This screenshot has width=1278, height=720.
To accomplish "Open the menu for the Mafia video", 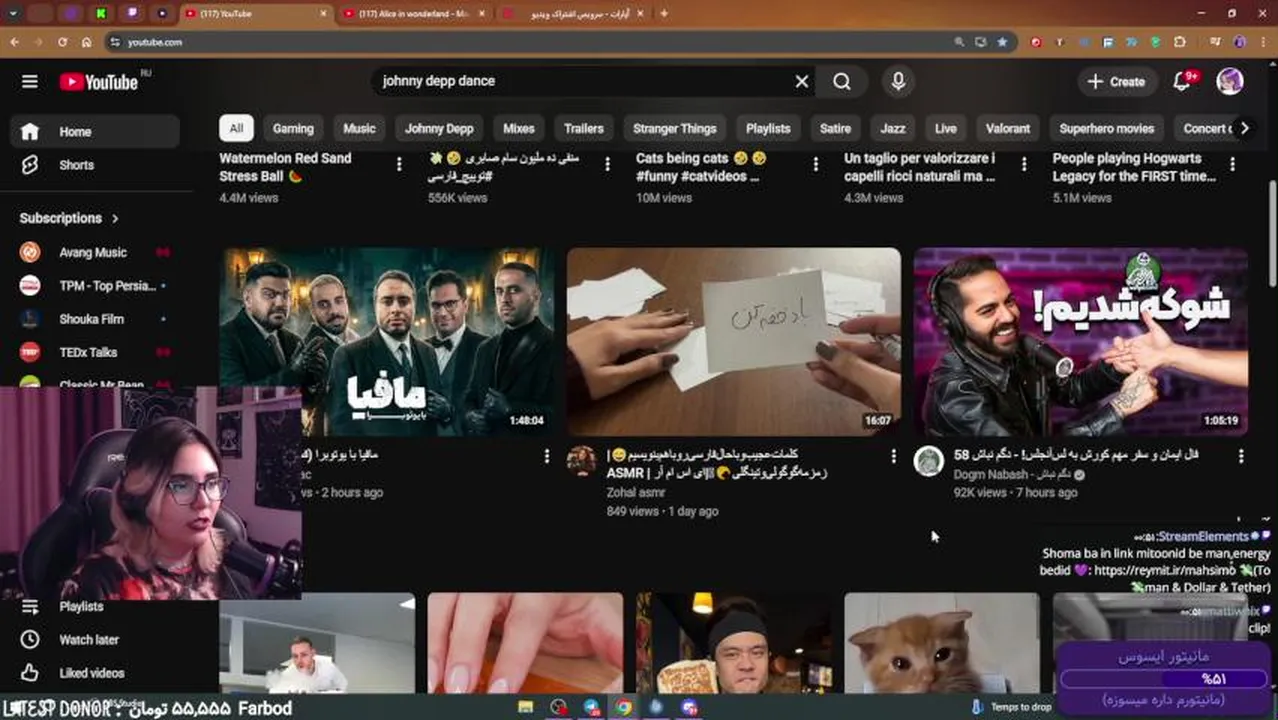I will click(546, 456).
